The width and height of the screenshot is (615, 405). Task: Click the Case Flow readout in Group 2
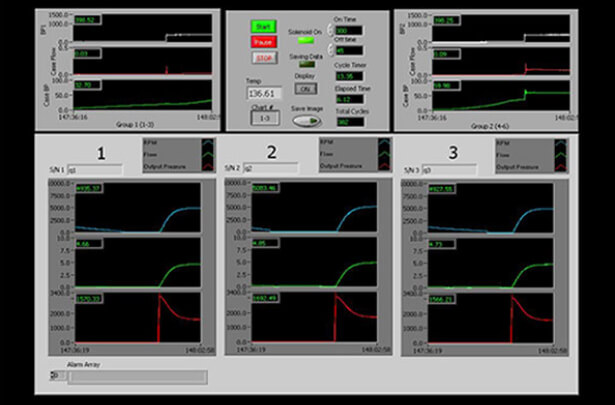446,54
